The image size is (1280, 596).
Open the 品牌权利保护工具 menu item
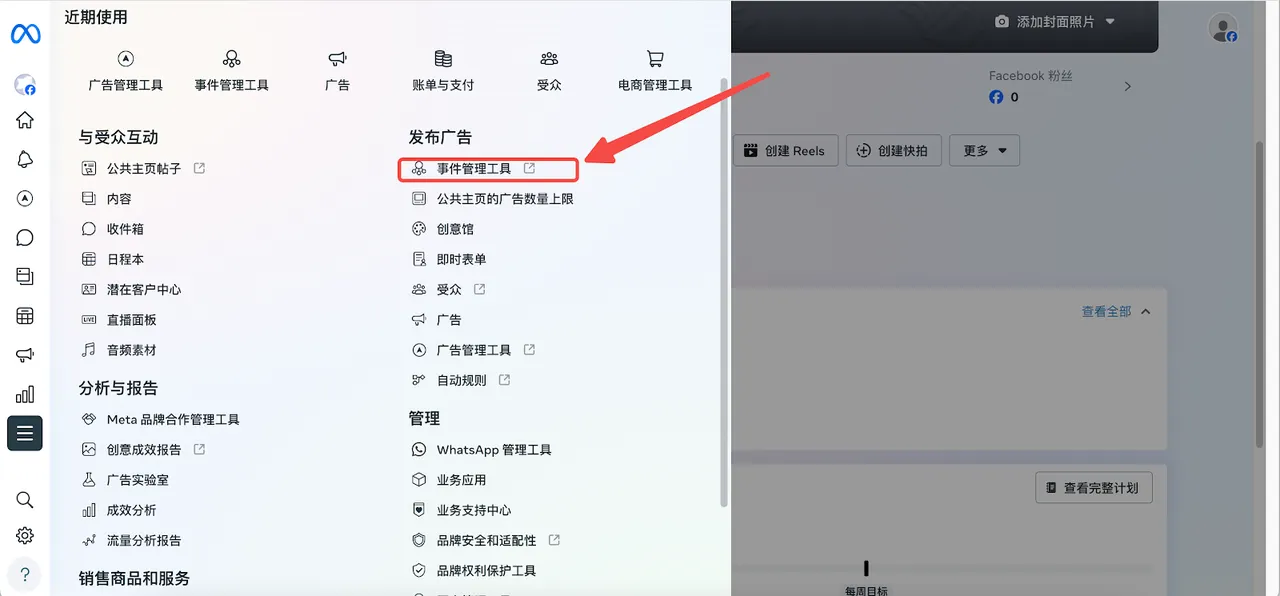pos(474,570)
